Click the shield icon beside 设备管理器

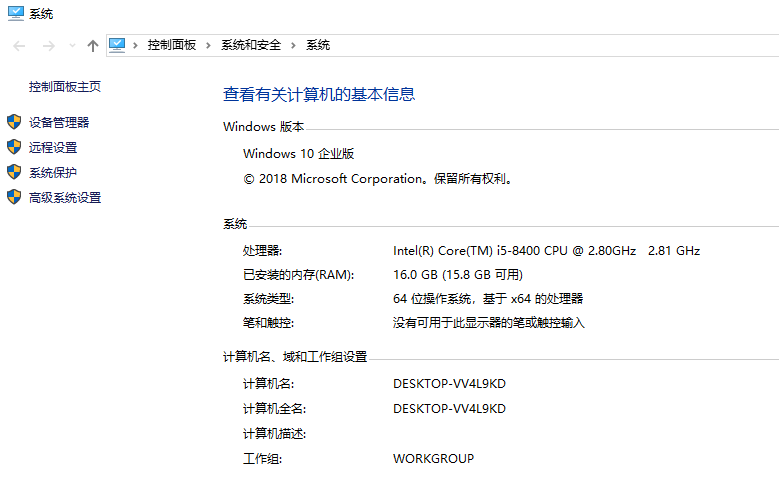(14, 122)
